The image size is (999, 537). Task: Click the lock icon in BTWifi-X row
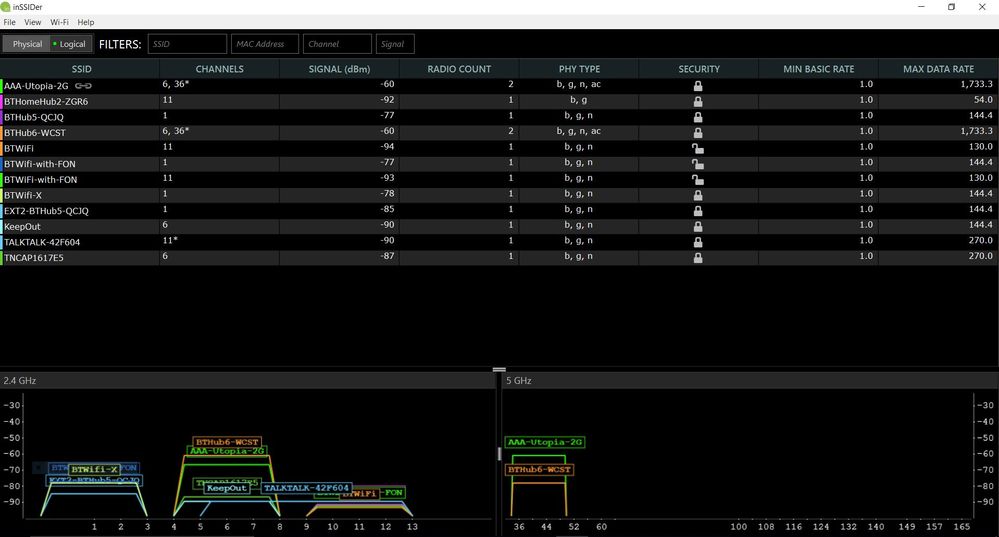[x=698, y=195]
